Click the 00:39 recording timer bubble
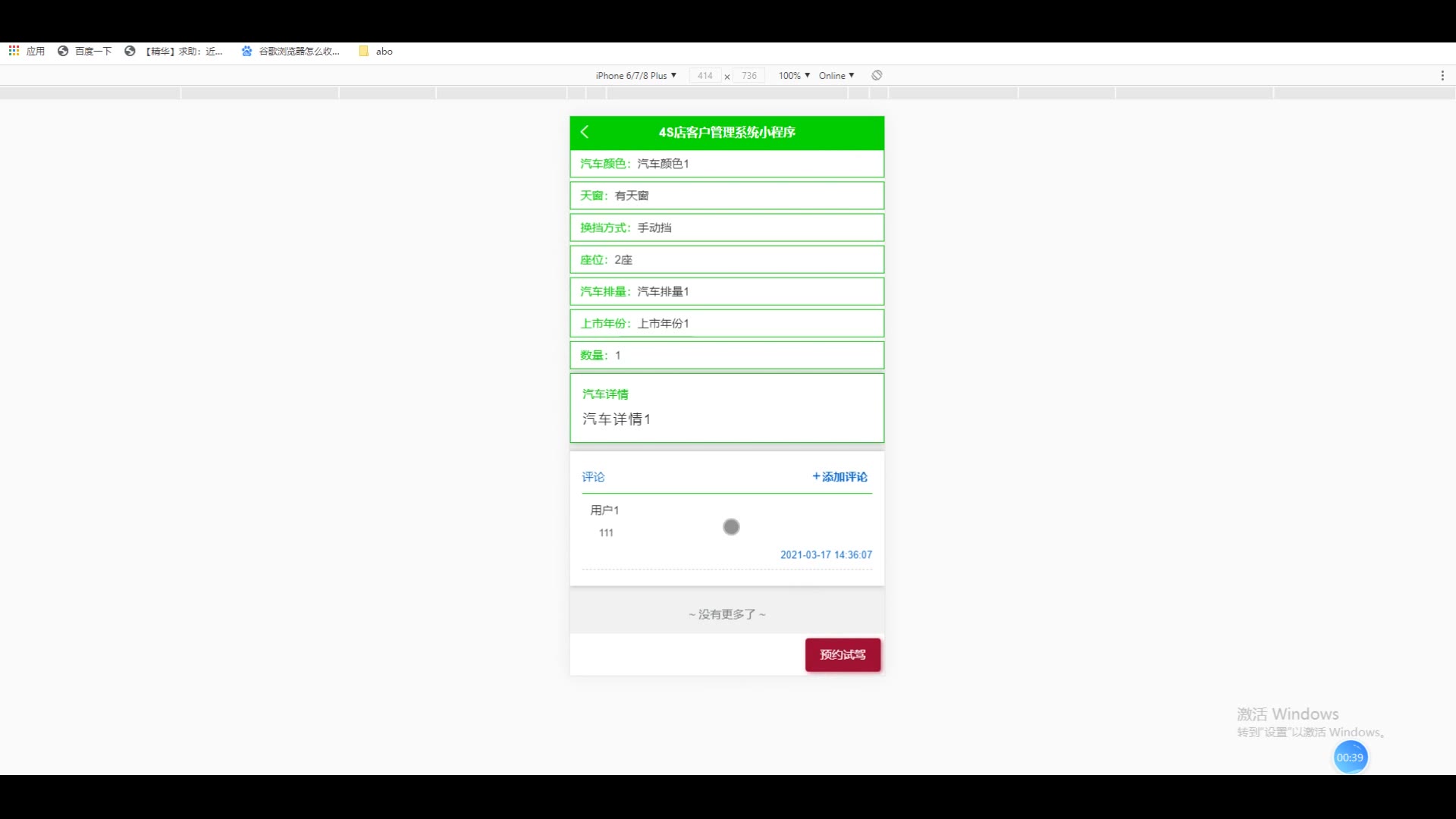 [1350, 758]
